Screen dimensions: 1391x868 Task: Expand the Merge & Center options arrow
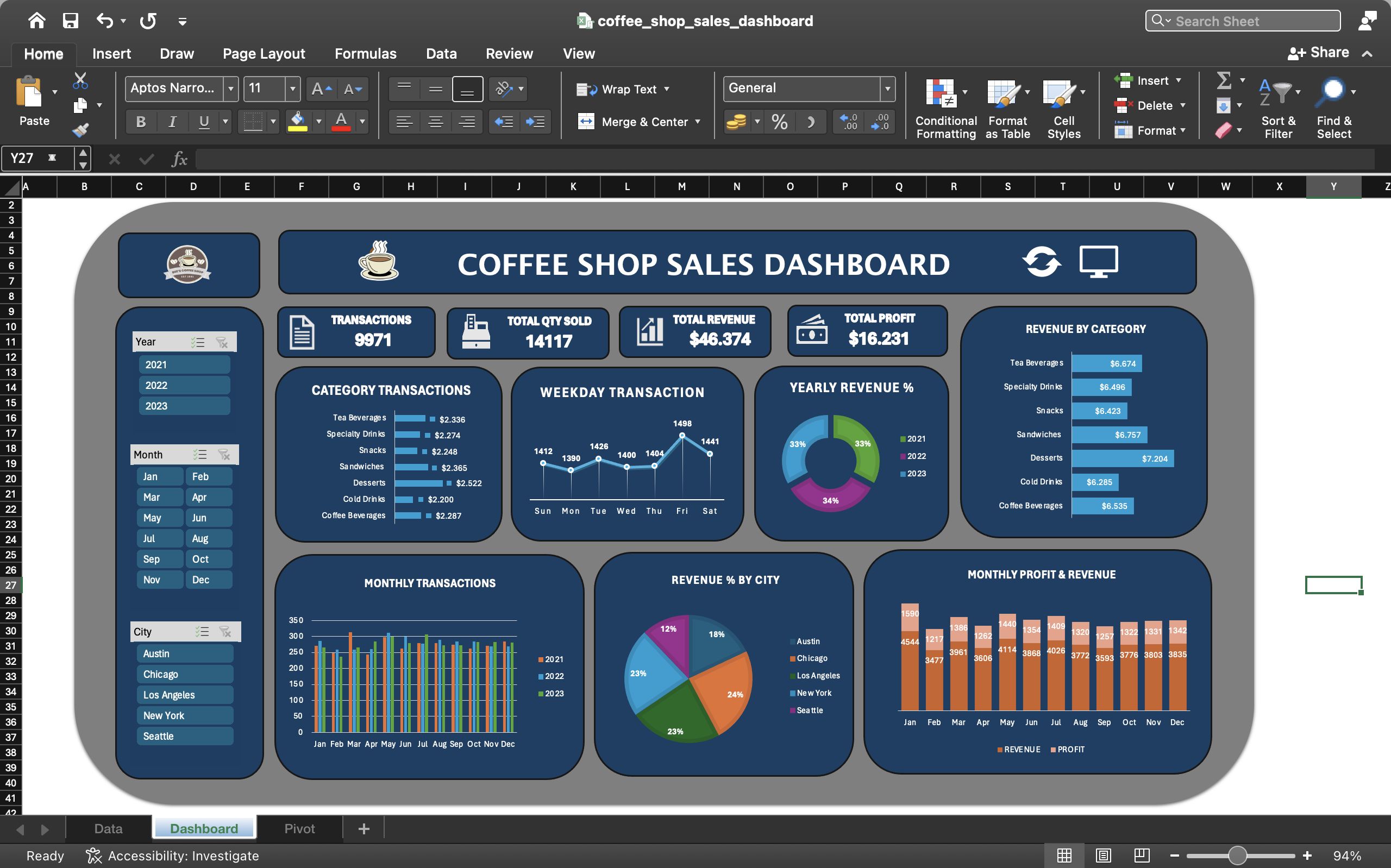698,122
